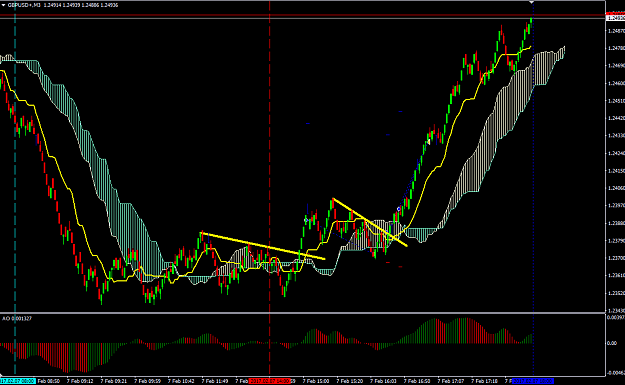Screen dimensions: 625x385
Task: Select the longer, shallow yellow trendline
Action: (x=263, y=246)
